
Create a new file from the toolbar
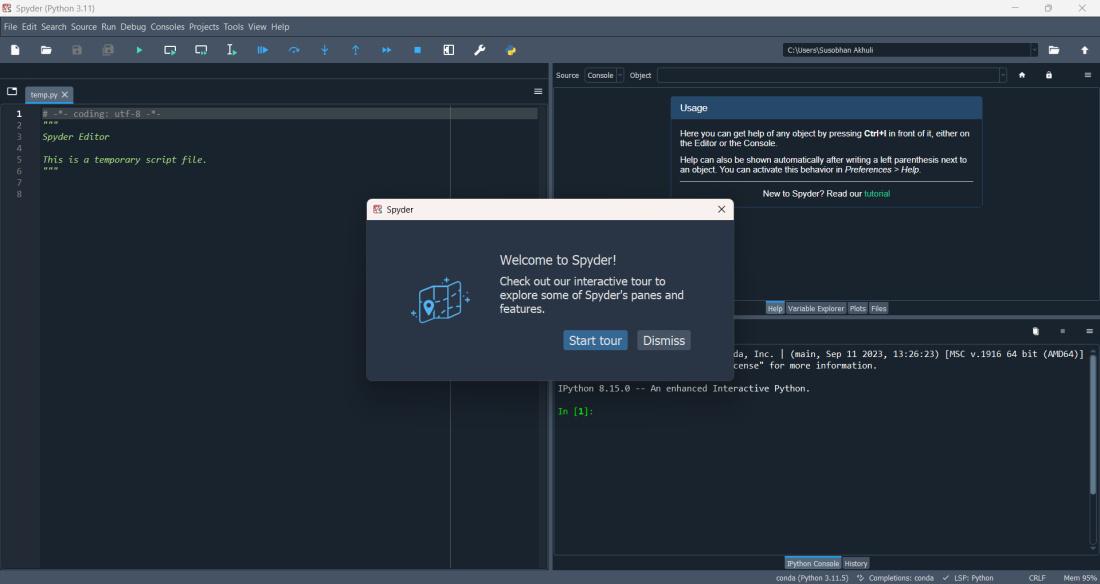(15, 50)
